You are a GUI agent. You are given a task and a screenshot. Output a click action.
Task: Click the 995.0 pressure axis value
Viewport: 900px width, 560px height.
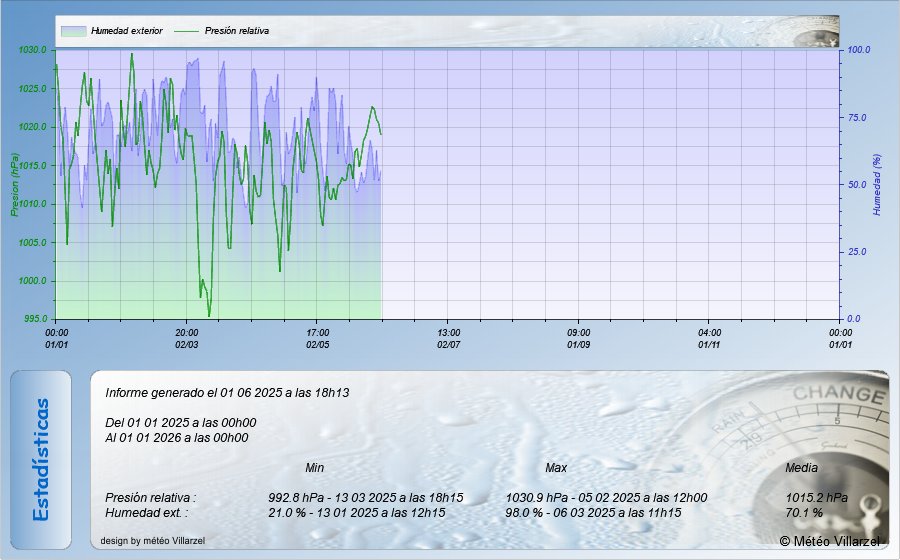(34, 319)
